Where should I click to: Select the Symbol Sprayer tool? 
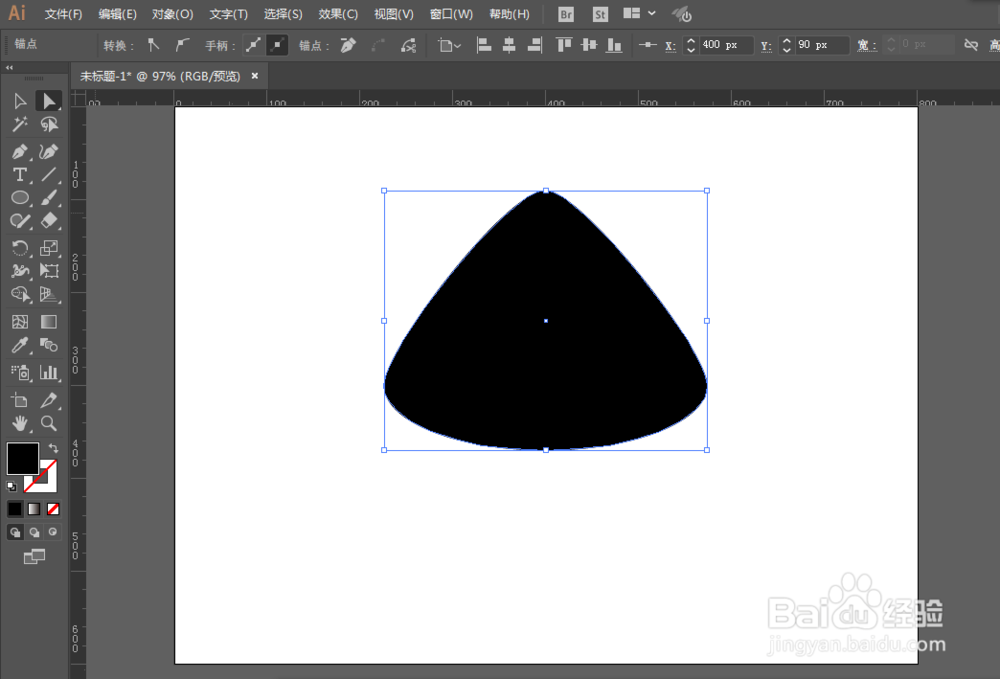(20, 372)
